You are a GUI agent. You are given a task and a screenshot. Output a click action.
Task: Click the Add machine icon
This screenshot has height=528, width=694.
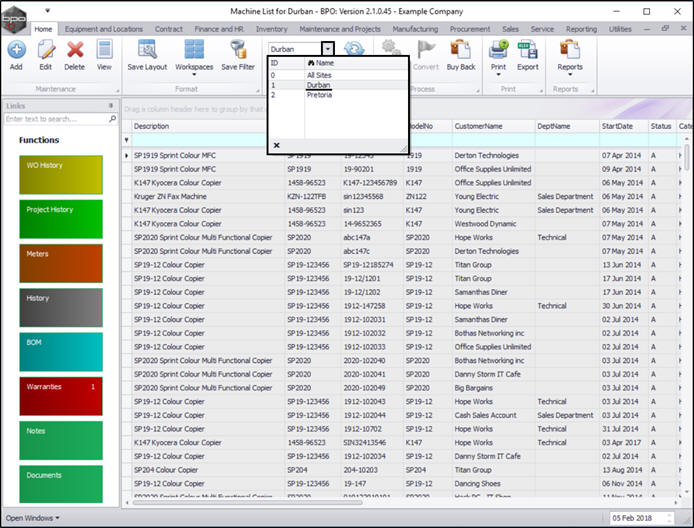16,52
